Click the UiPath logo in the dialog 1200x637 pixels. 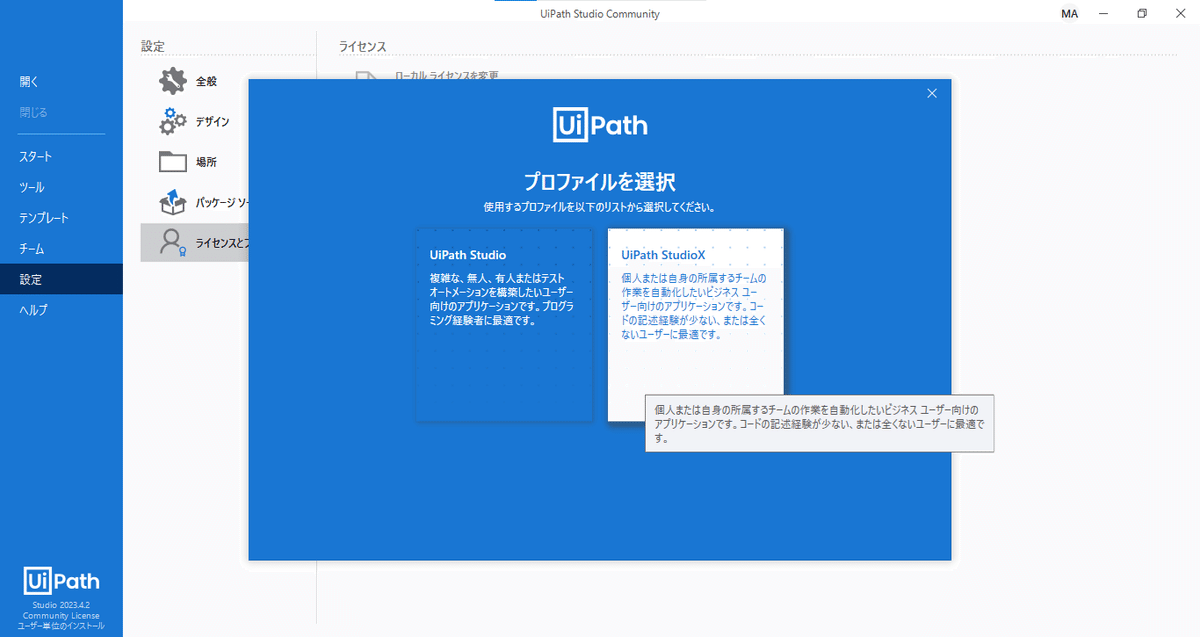[600, 125]
